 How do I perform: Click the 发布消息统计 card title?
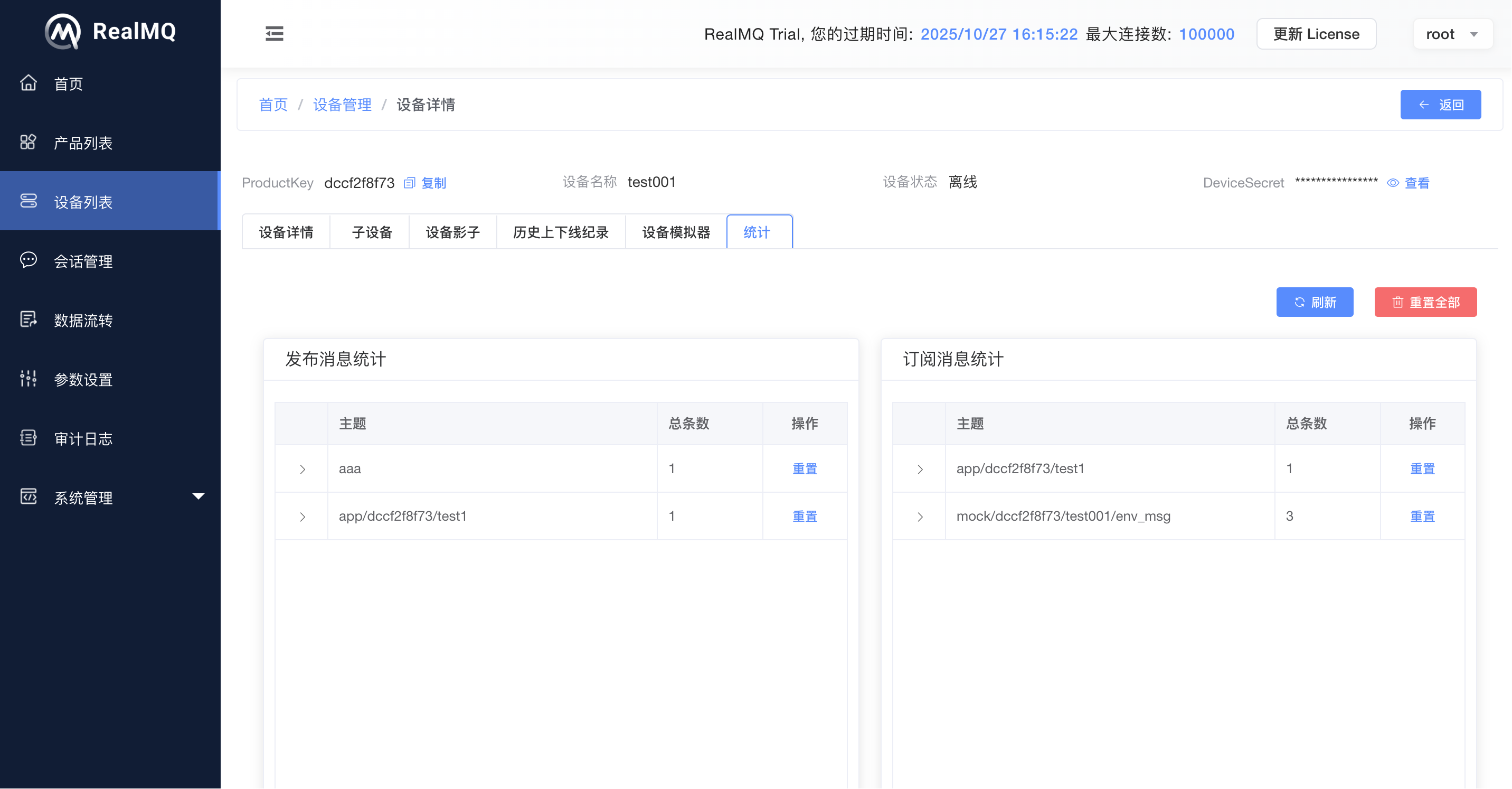pos(336,359)
